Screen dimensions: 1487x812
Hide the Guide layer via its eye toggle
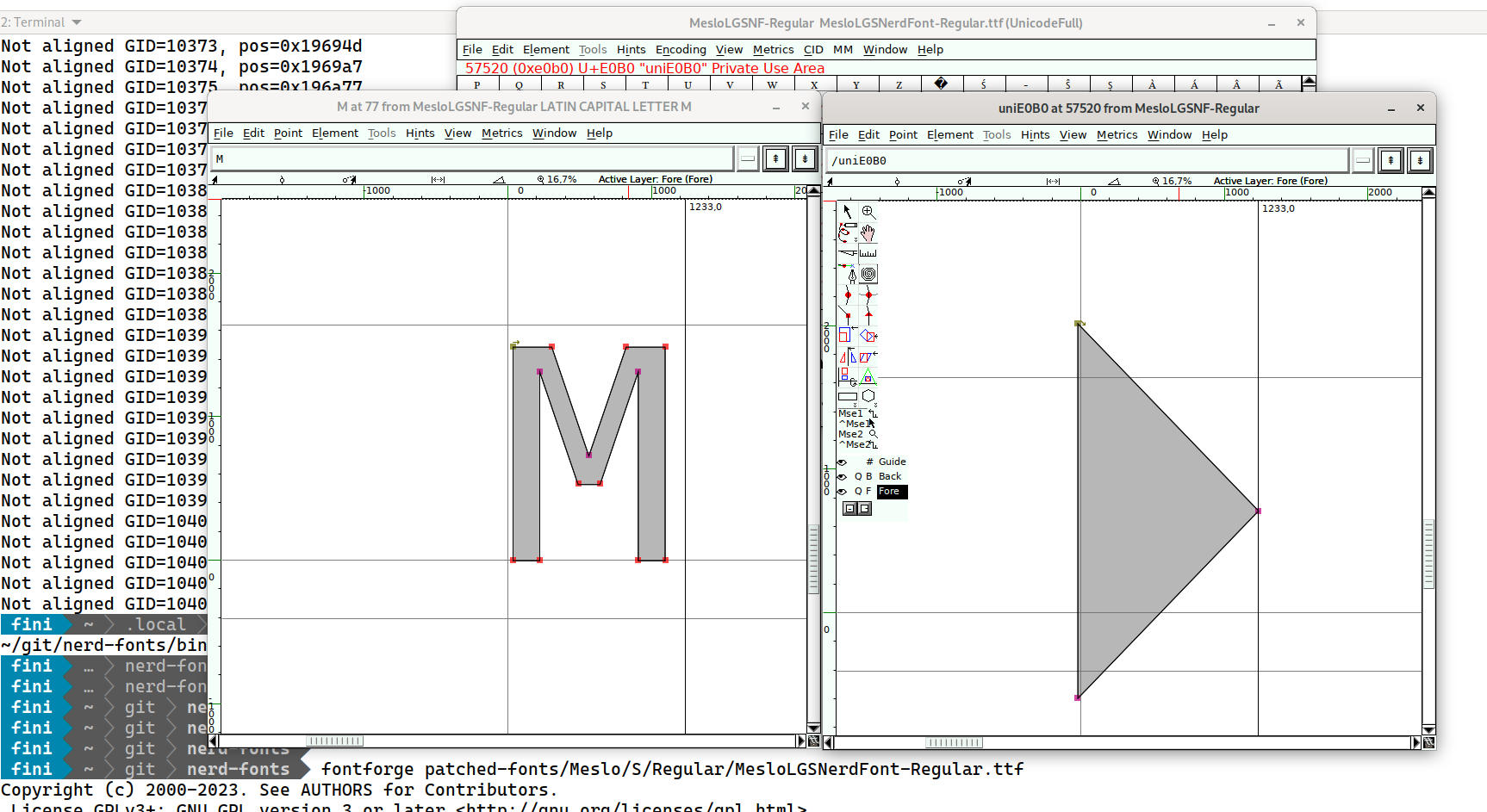(x=842, y=461)
